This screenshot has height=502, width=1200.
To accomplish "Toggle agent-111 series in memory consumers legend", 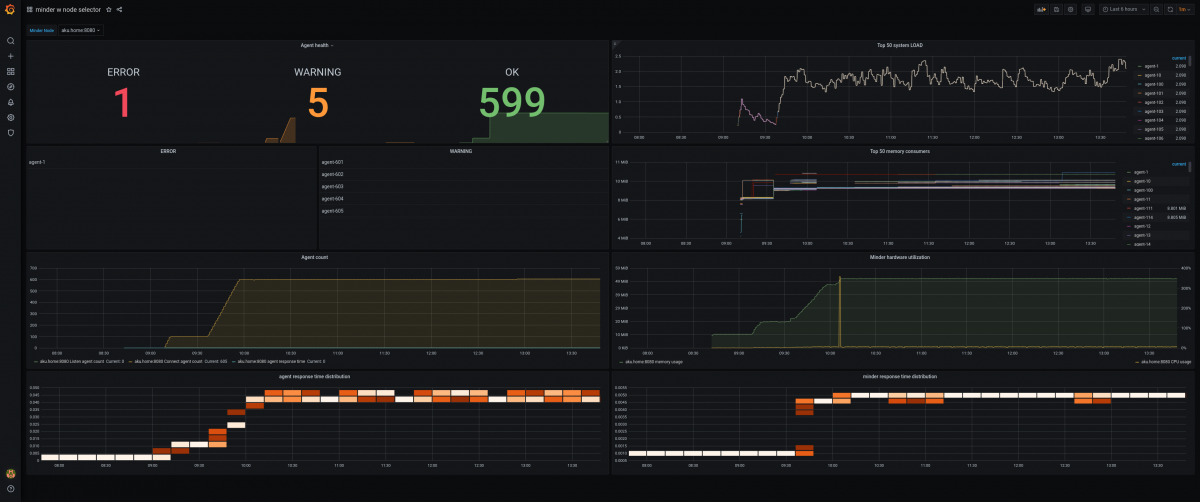I will [1144, 208].
